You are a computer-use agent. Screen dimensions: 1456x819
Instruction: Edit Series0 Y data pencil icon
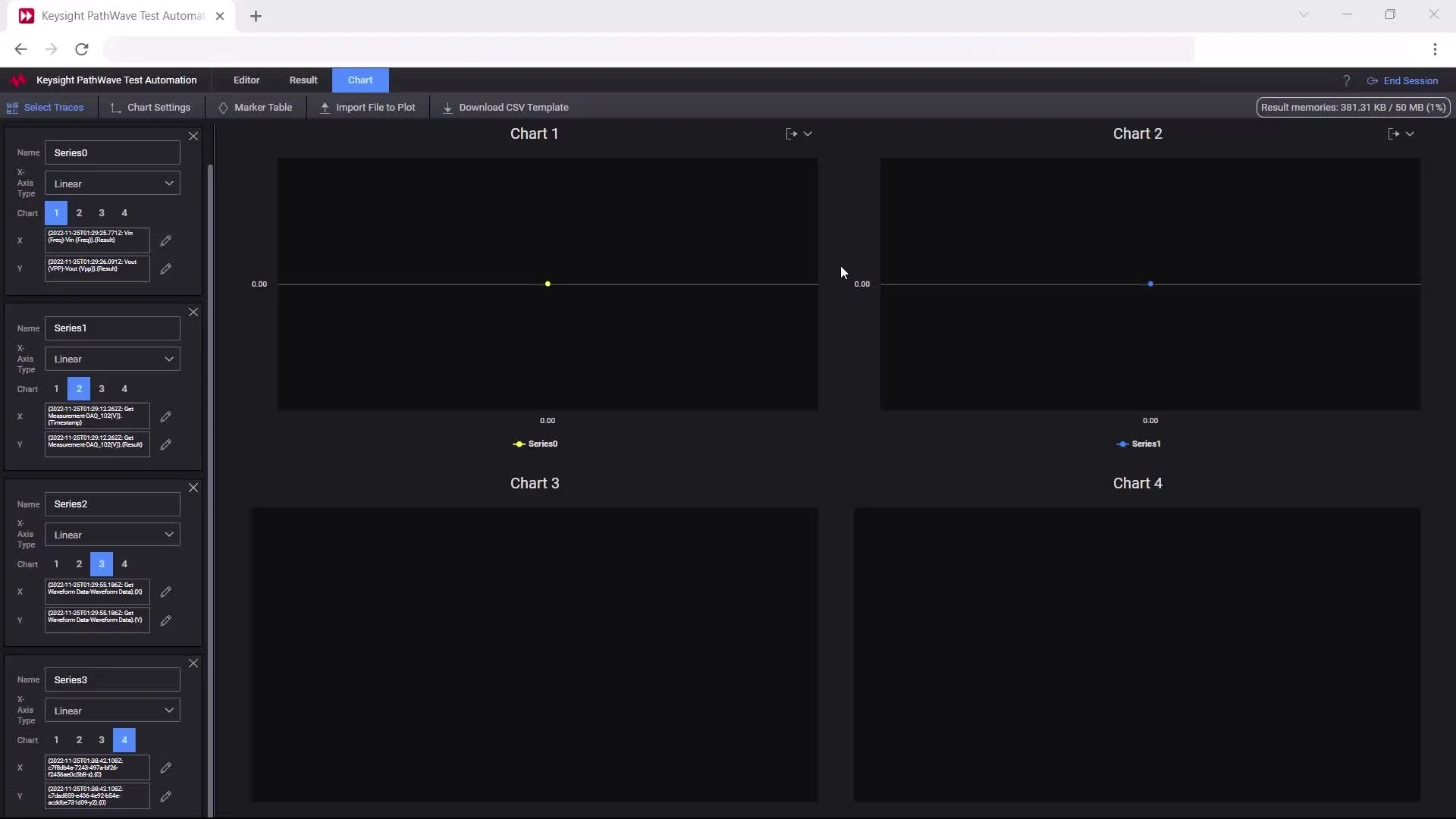coord(166,268)
